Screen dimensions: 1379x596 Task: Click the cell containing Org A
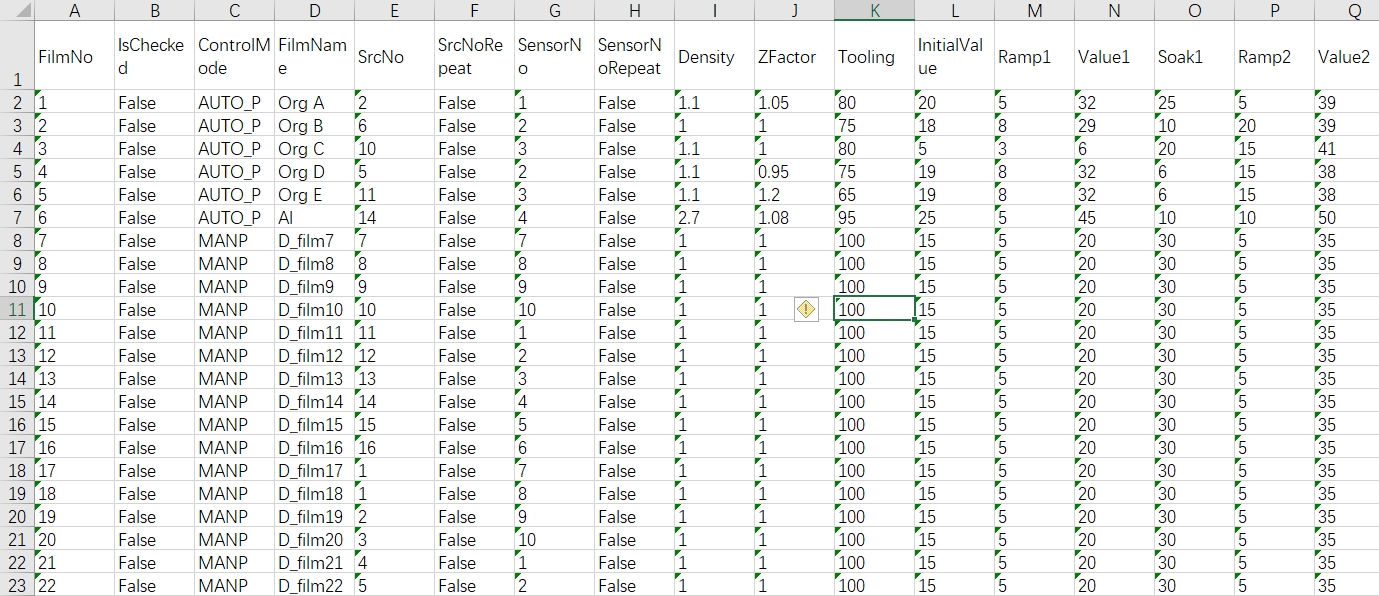[x=314, y=103]
